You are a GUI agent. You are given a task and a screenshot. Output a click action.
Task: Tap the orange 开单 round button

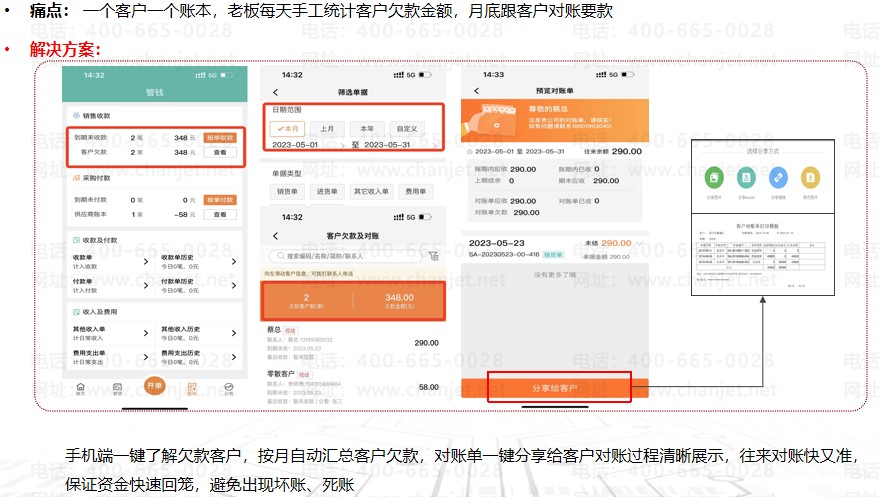coord(155,385)
